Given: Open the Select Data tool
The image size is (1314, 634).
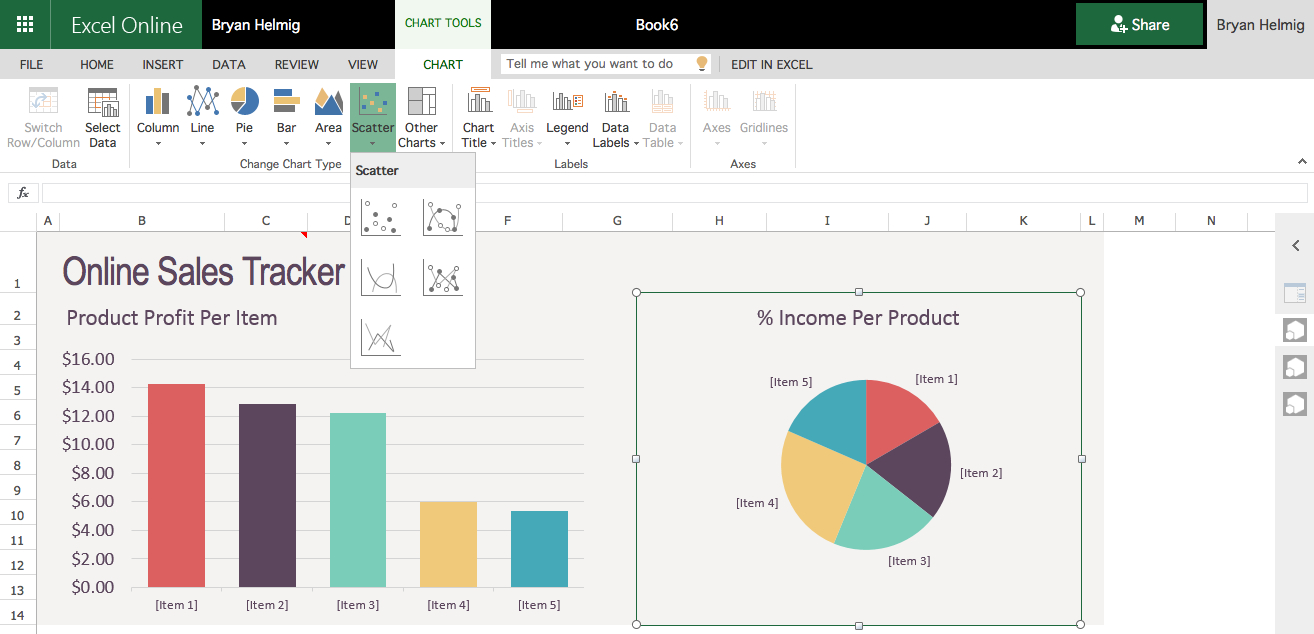Looking at the screenshot, I should click(x=102, y=115).
